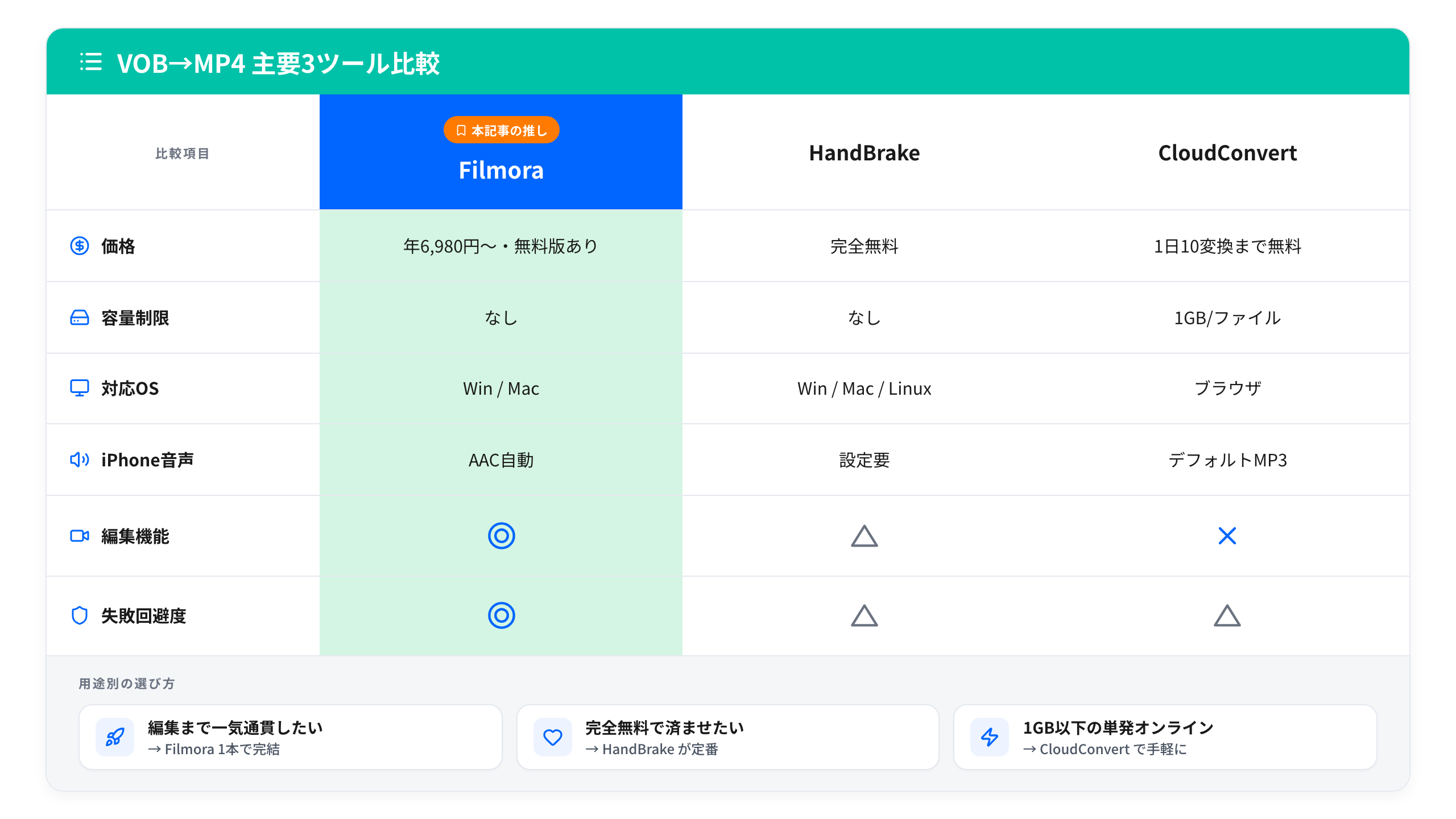Open the 編集まで一気通貫したい card heading

pos(235,727)
